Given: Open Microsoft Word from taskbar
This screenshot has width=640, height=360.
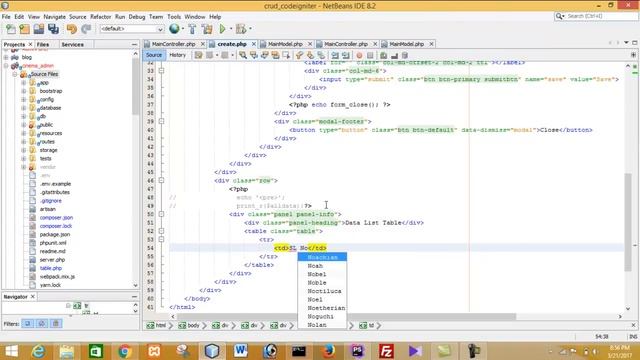Looking at the screenshot, I should point(240,351).
